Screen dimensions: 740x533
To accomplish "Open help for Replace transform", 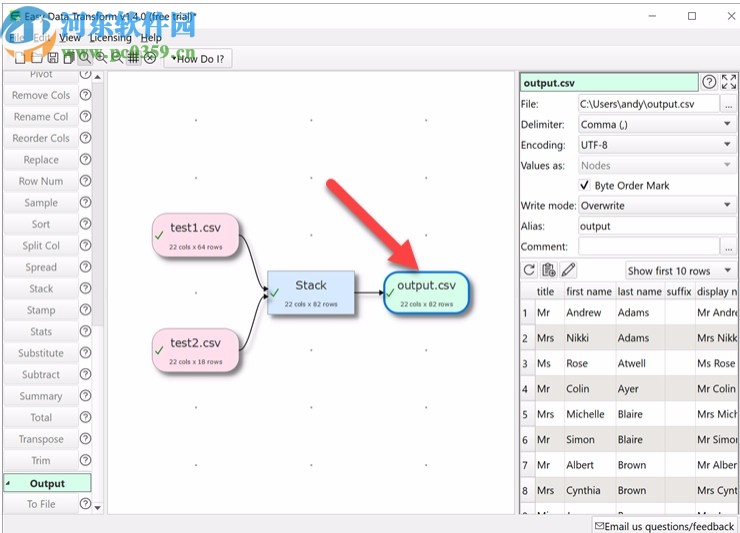I will coord(85,159).
